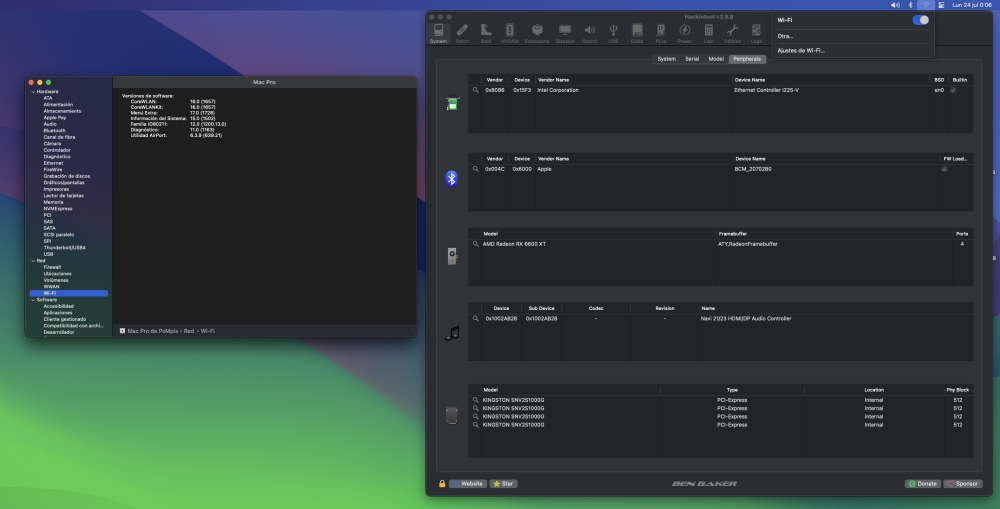The height and width of the screenshot is (509, 1000).
Task: Click the CoreWLAN version value in System Information
Action: (x=202, y=101)
